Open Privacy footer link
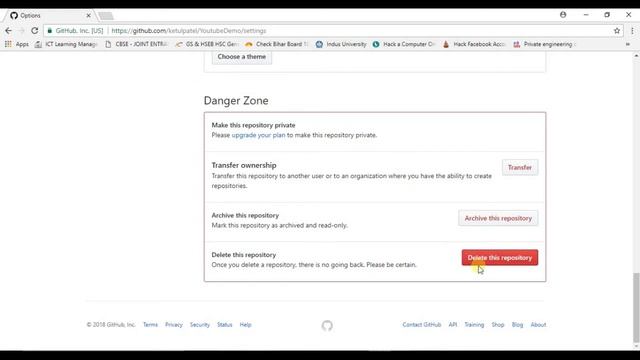Image resolution: width=640 pixels, height=360 pixels. [174, 325]
